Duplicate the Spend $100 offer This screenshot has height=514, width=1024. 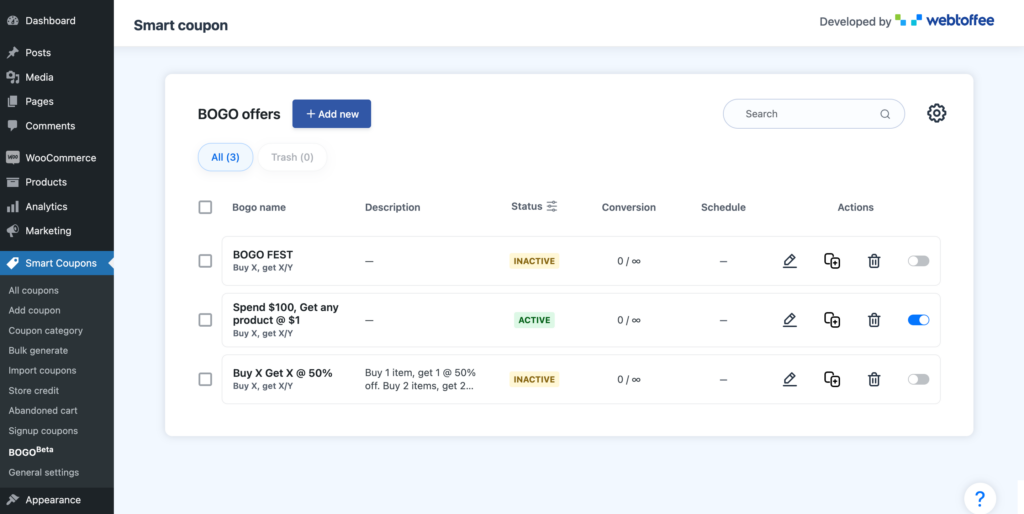coord(832,320)
